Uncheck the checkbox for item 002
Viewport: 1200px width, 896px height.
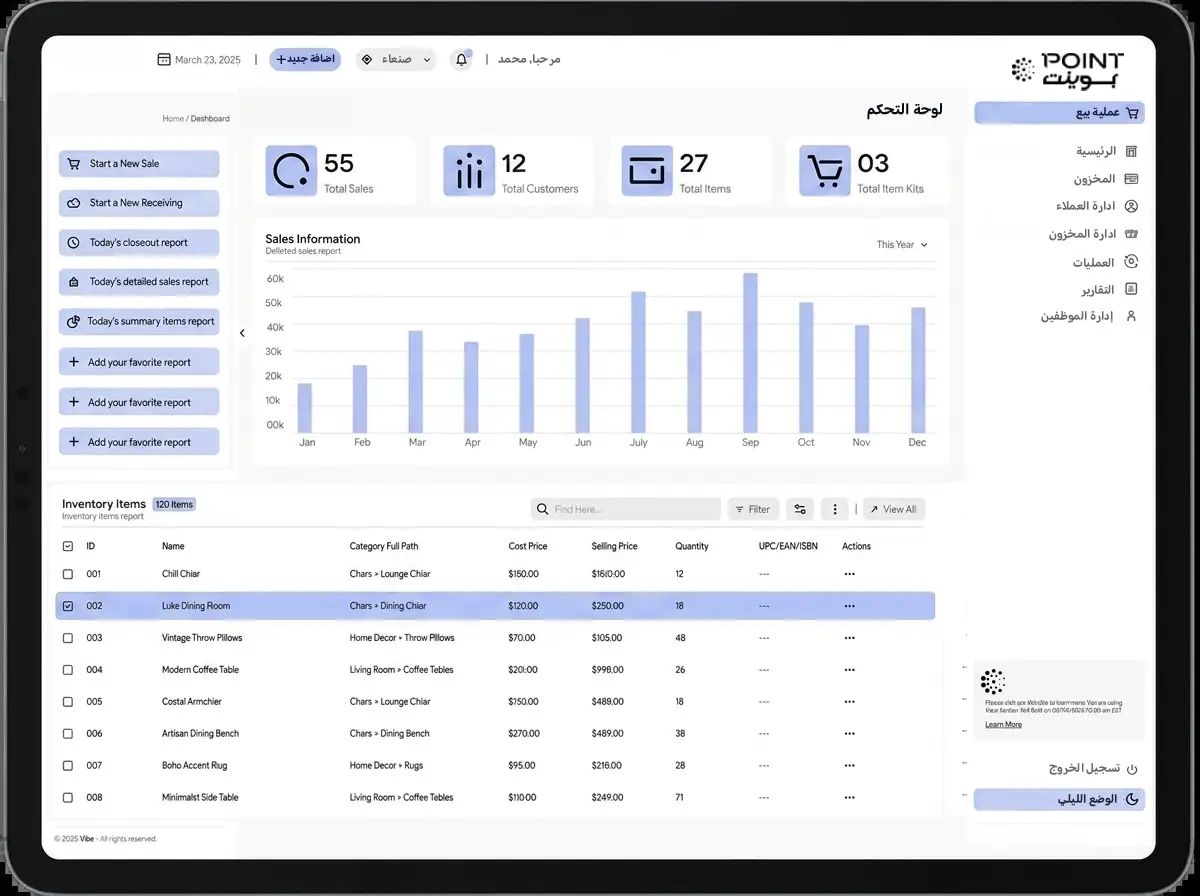[68, 606]
